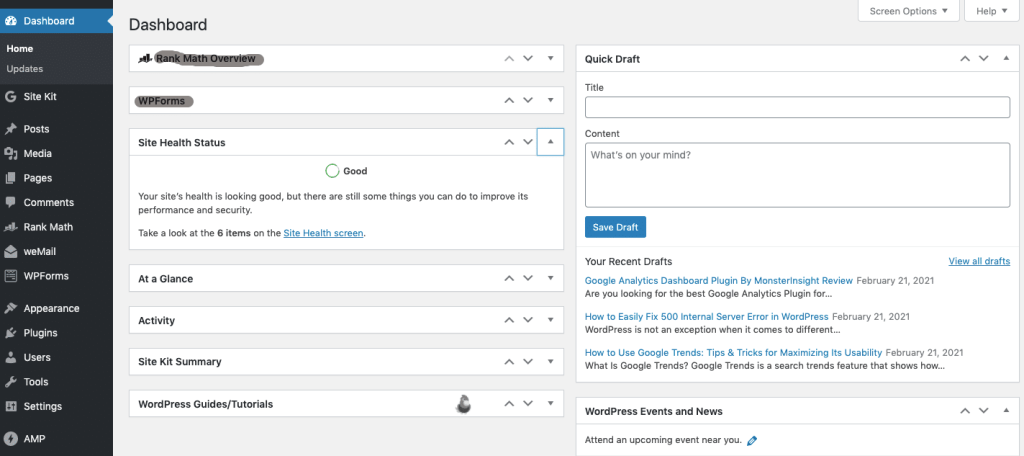Viewport: 1024px width, 456px height.
Task: Expand the At a Glance panel
Action: 551,278
